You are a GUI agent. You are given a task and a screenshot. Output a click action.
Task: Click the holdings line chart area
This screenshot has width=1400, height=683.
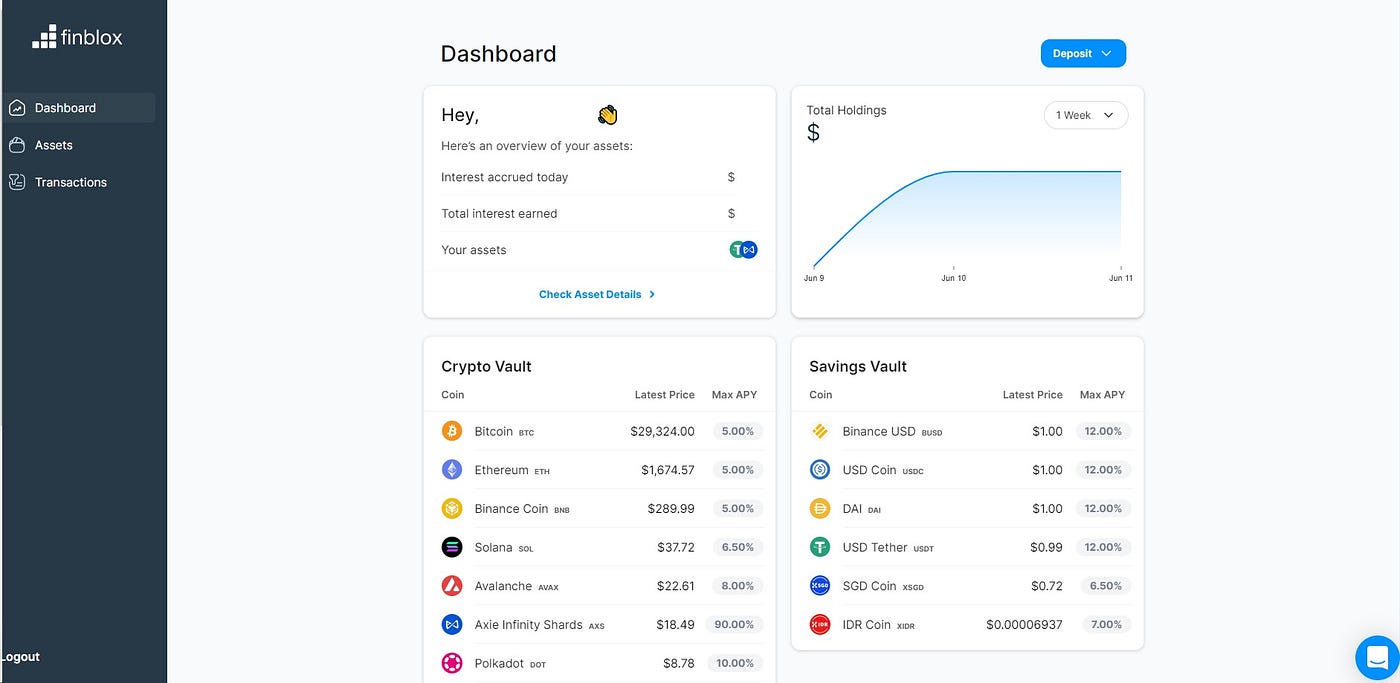tap(967, 219)
